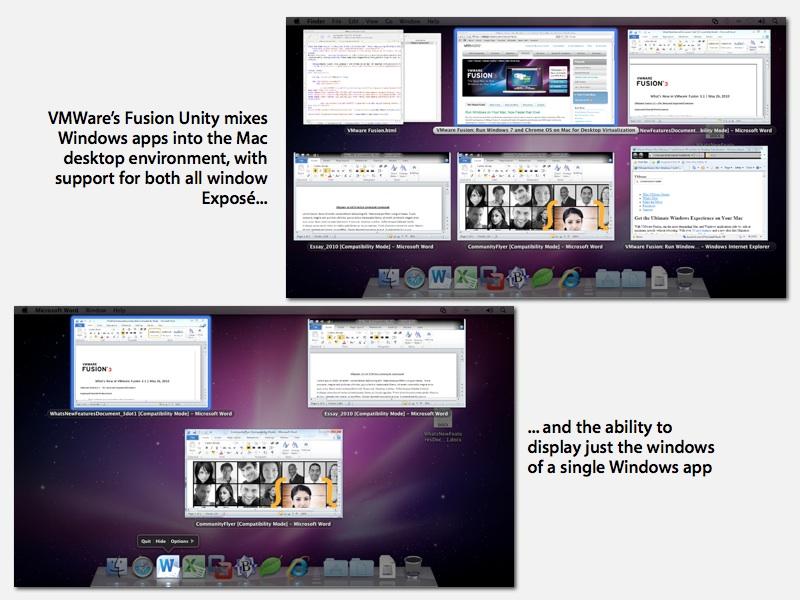The image size is (800, 600).
Task: Click highlighted Word icon in lower dock
Action: (x=167, y=566)
